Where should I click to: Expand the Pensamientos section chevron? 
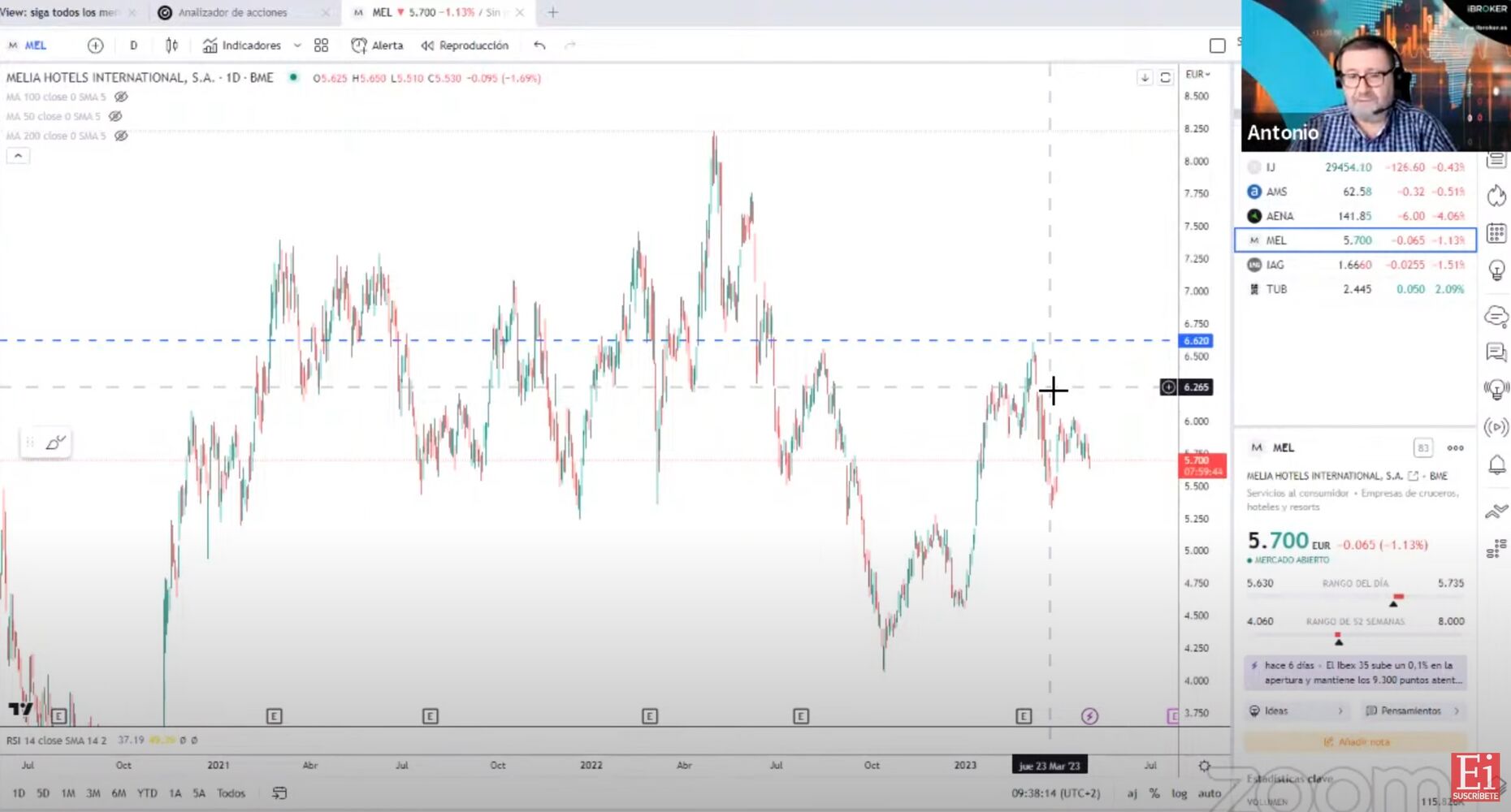tap(1457, 711)
